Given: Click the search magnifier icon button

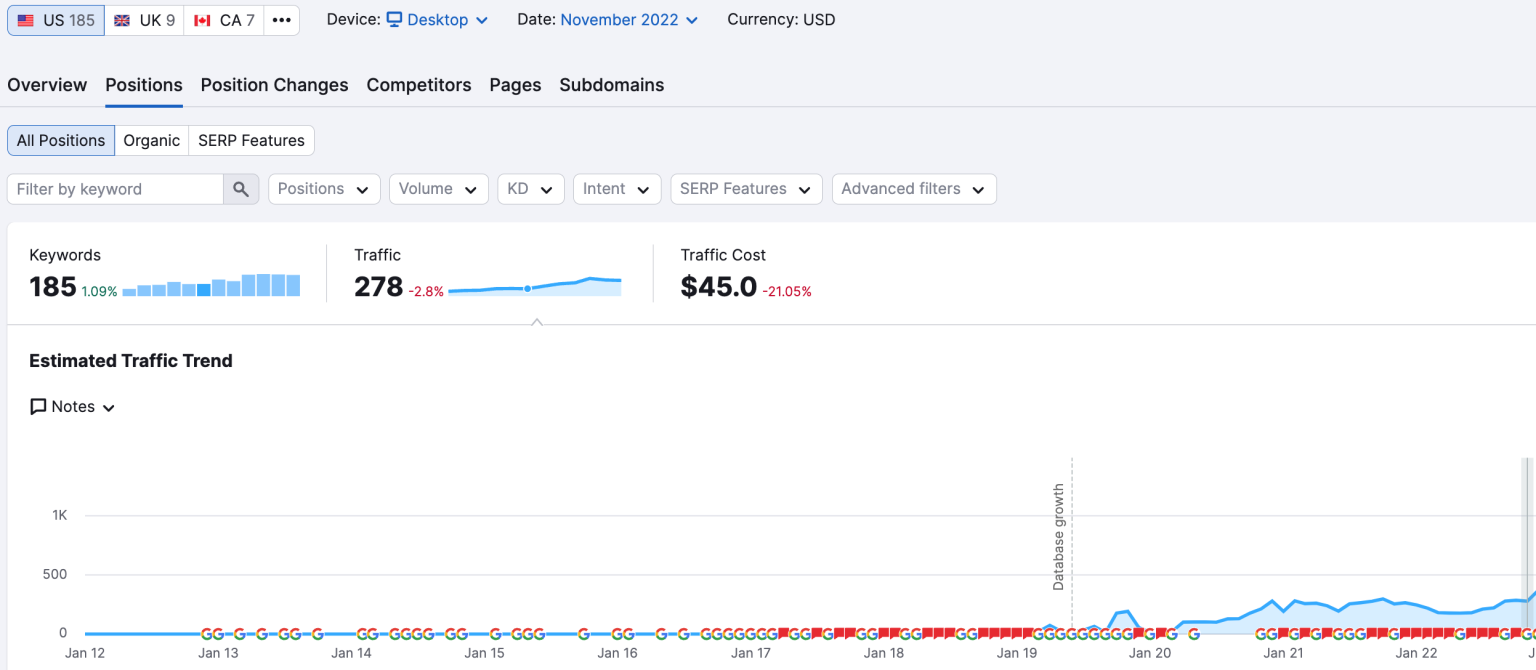Looking at the screenshot, I should pos(241,189).
